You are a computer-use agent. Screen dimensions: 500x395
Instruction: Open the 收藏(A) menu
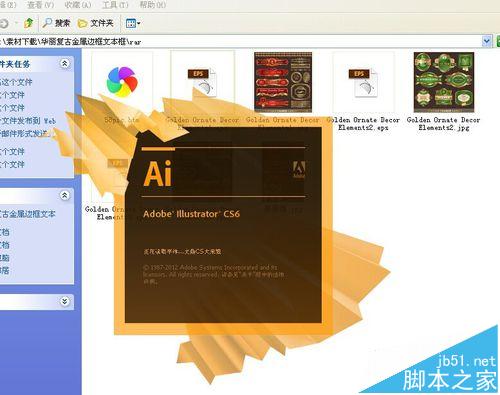(78, 5)
